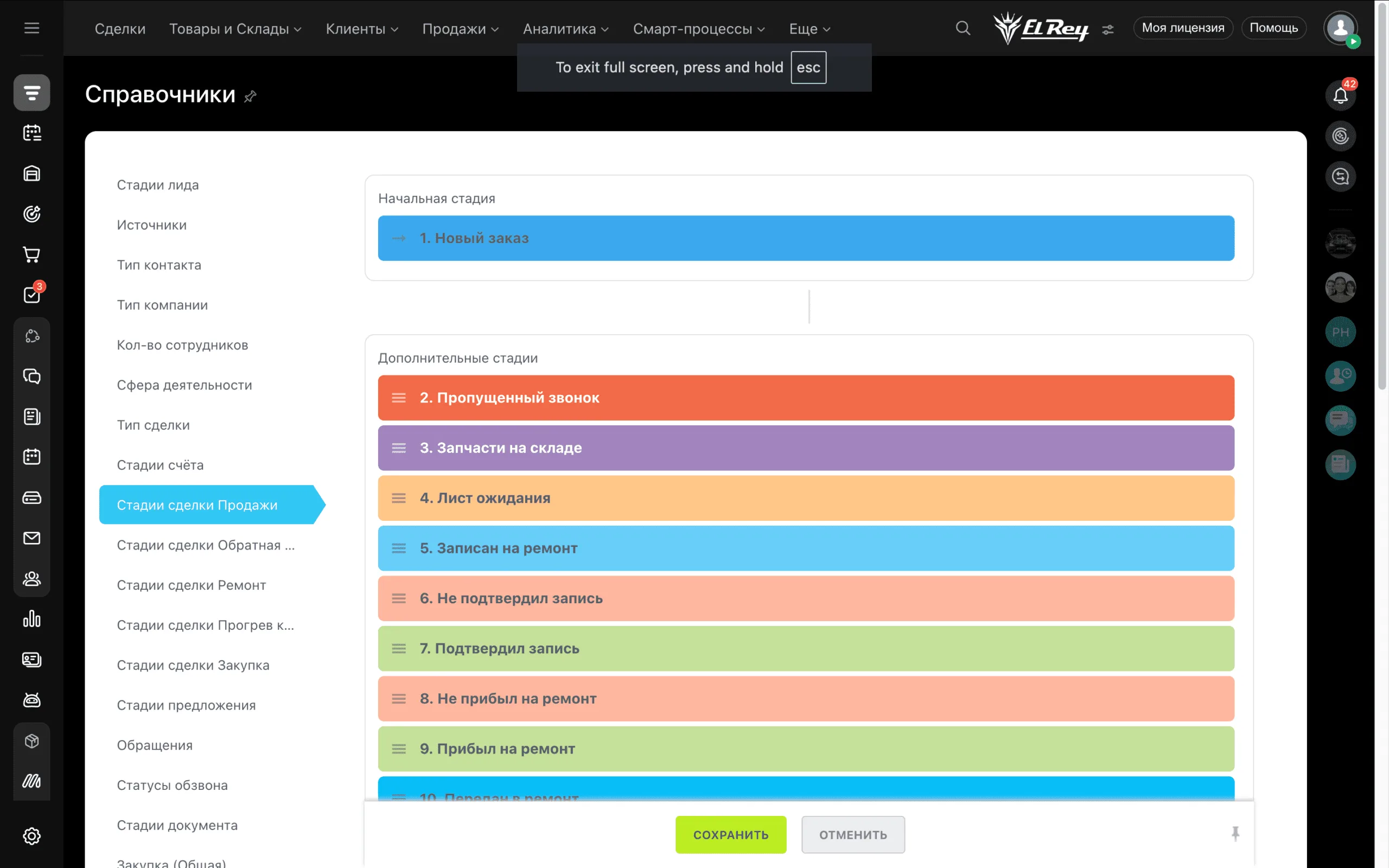The height and width of the screenshot is (868, 1389).
Task: Open the hamburger menu in the sidebar
Action: [31, 28]
